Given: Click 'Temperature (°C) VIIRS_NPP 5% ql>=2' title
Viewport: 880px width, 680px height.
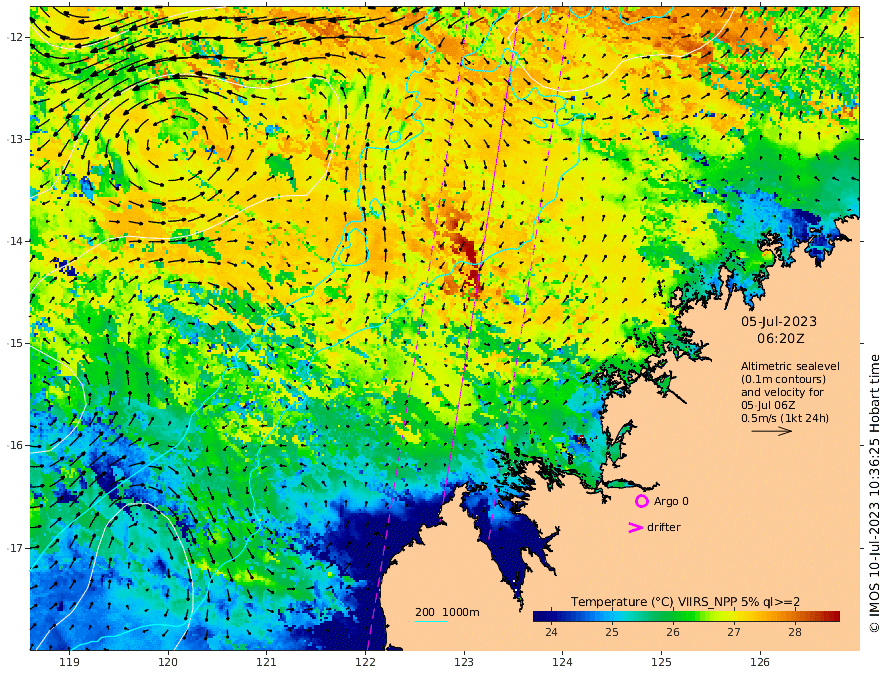Looking at the screenshot, I should (685, 601).
